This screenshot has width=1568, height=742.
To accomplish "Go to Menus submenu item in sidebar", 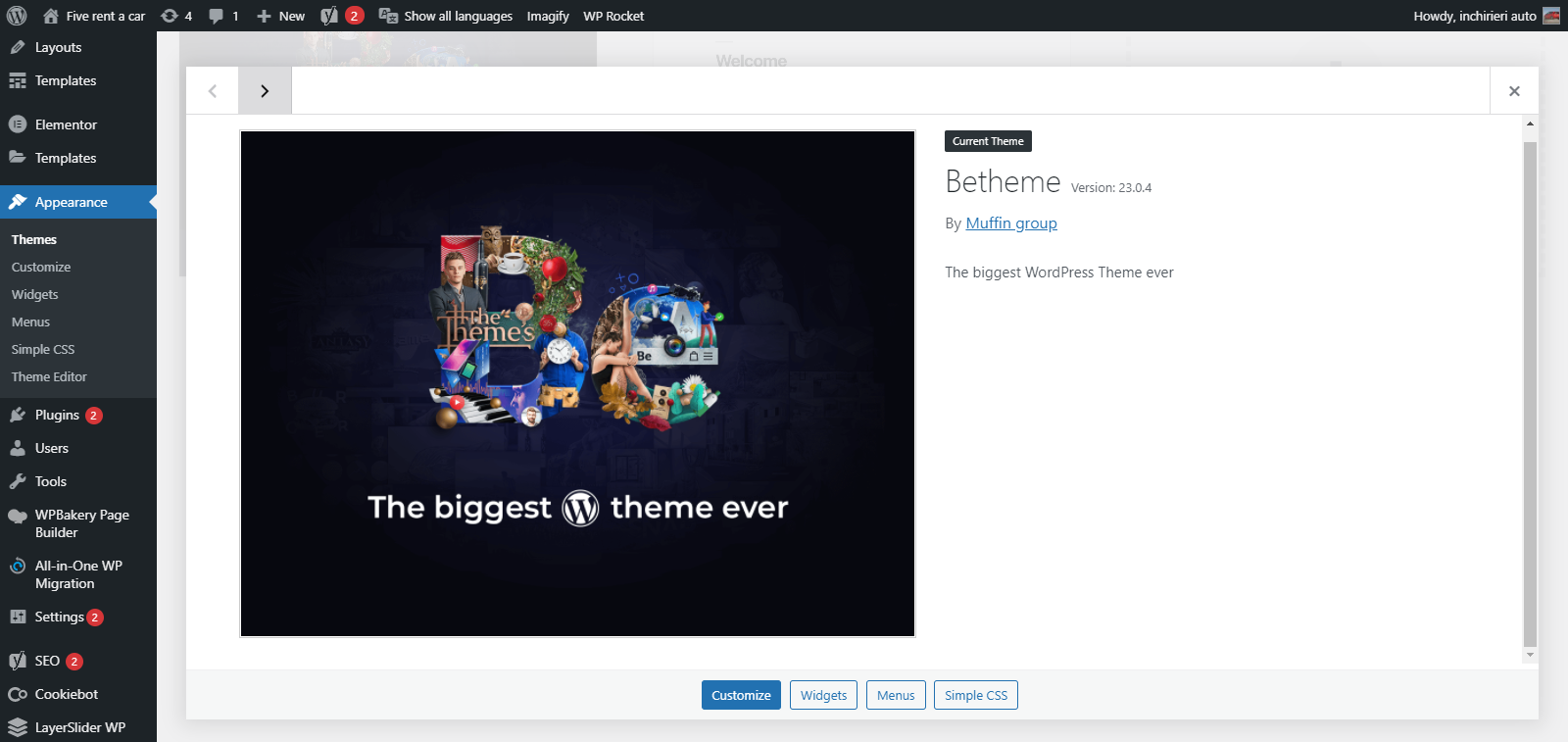I will point(31,322).
